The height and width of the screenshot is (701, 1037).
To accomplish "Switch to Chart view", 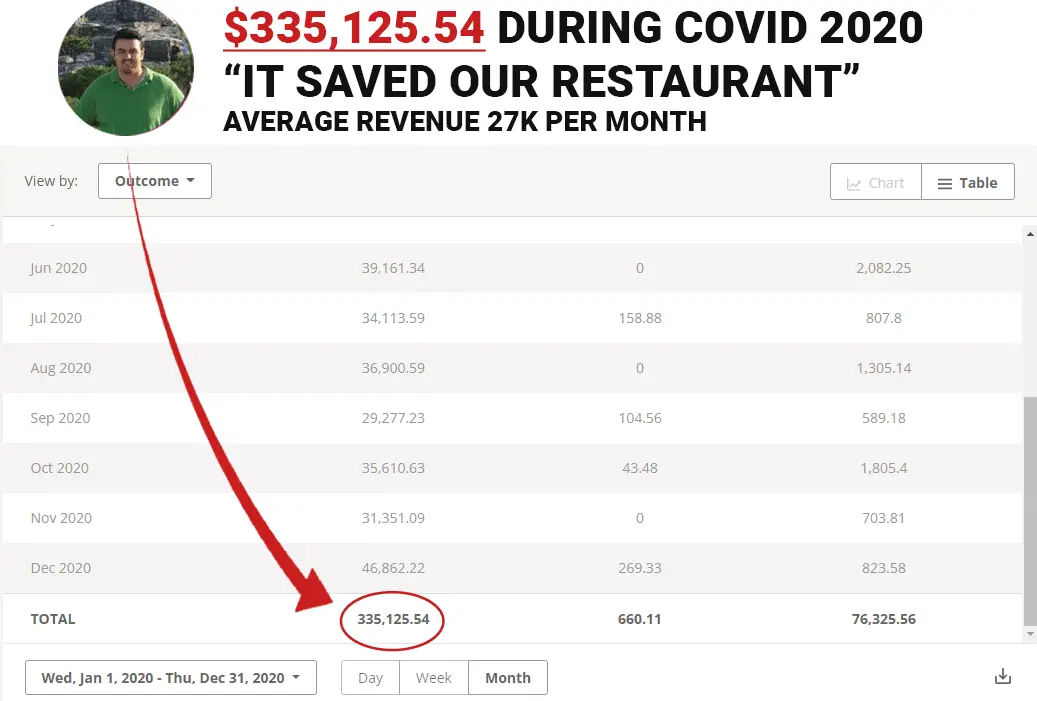I will [875, 183].
